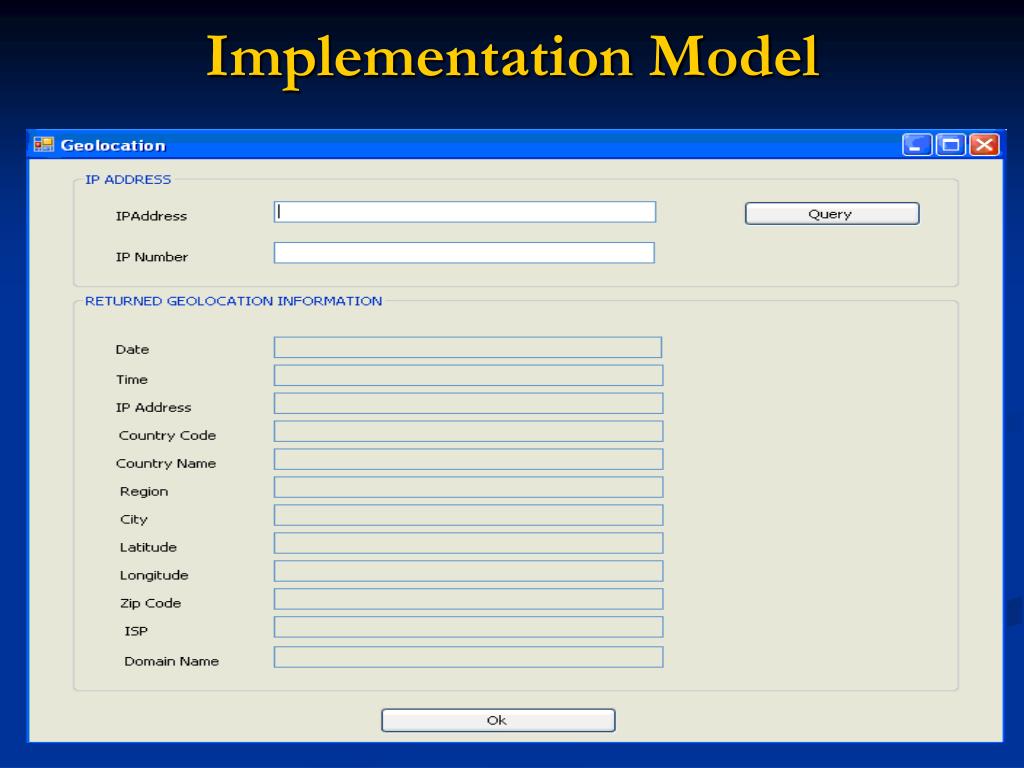The width and height of the screenshot is (1024, 768).
Task: Click the Latitude label
Action: [x=148, y=547]
